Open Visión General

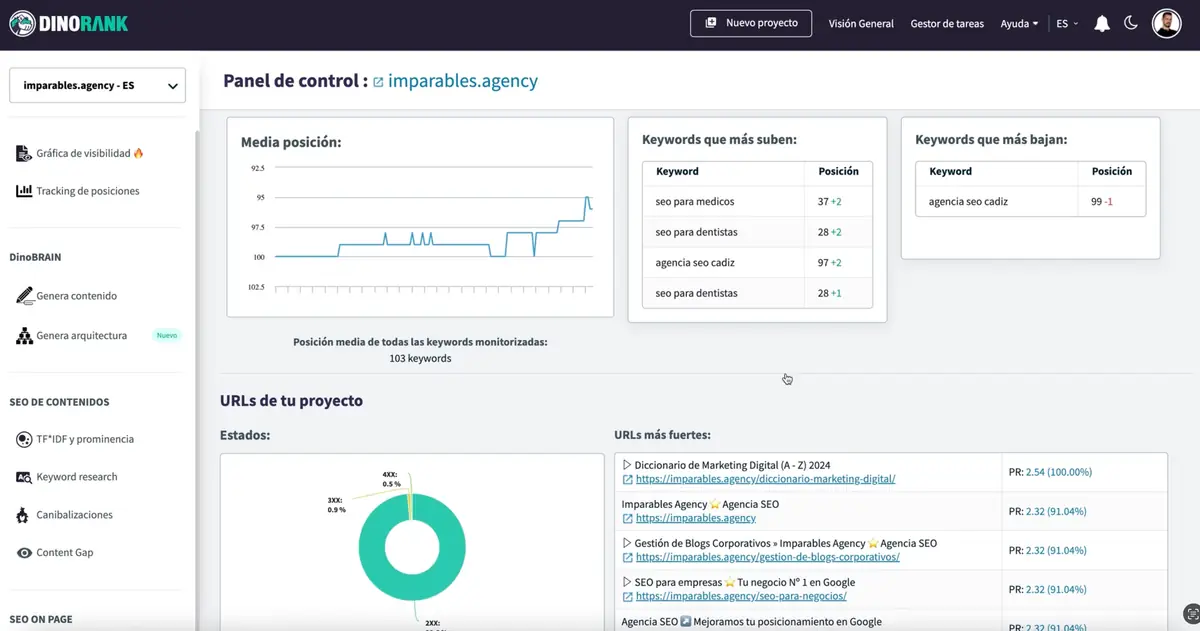pyautogui.click(x=861, y=23)
